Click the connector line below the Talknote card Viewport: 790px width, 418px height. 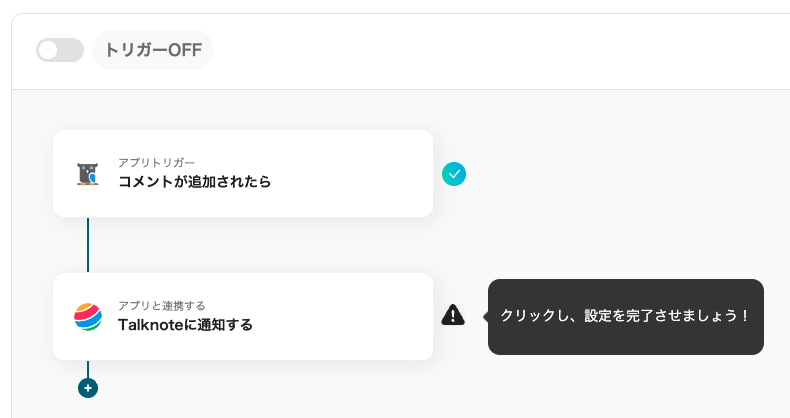click(x=88, y=368)
